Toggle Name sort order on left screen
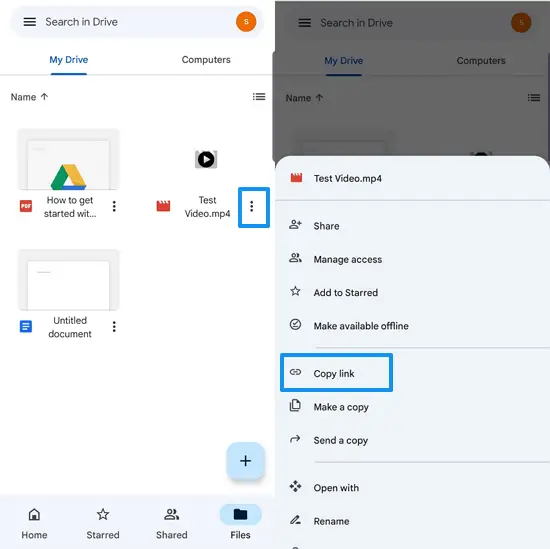This screenshot has height=549, width=550. [29, 97]
